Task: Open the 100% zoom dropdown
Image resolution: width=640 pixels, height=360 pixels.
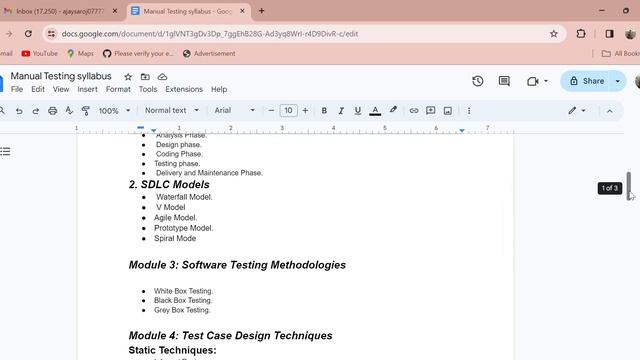Action: pyautogui.click(x=115, y=111)
